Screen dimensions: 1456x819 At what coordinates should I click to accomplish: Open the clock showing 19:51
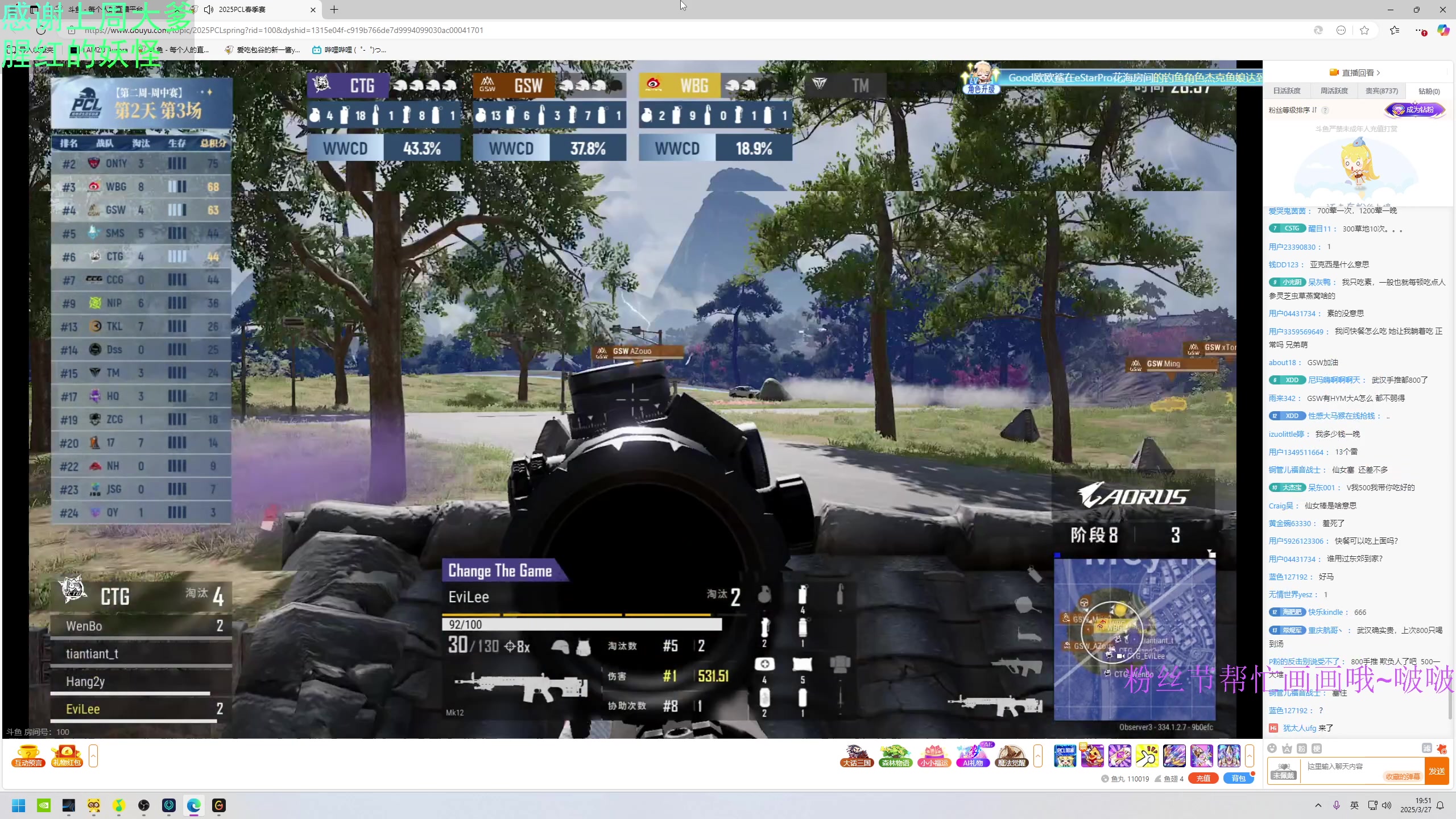1416,805
